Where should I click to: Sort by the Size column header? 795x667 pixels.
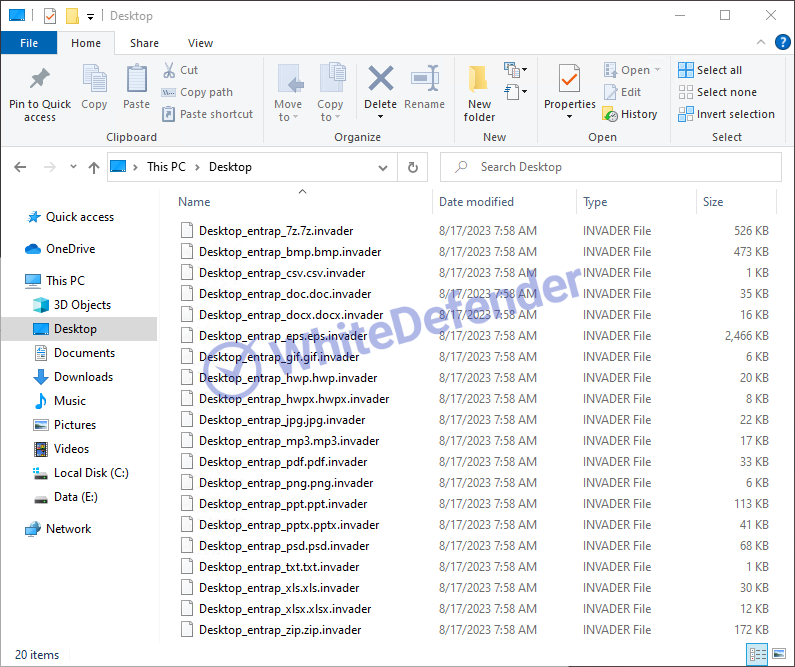pos(736,202)
